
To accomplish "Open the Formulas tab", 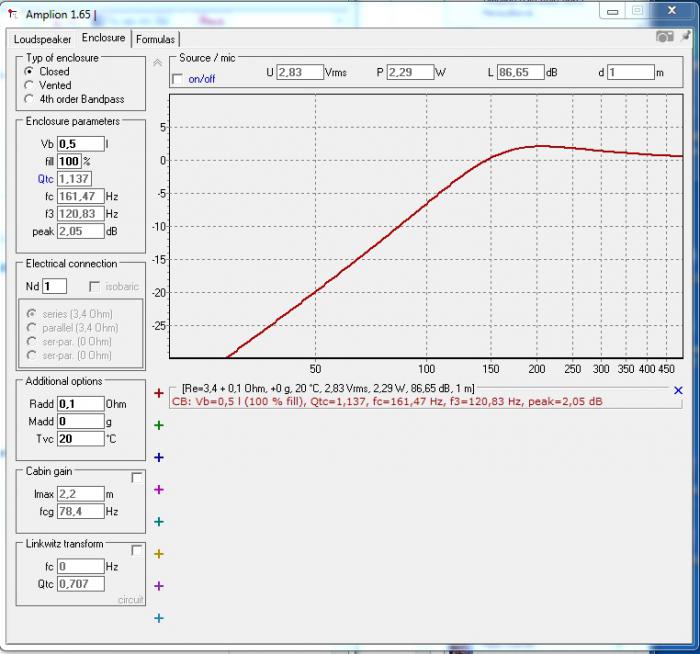I will tap(155, 39).
